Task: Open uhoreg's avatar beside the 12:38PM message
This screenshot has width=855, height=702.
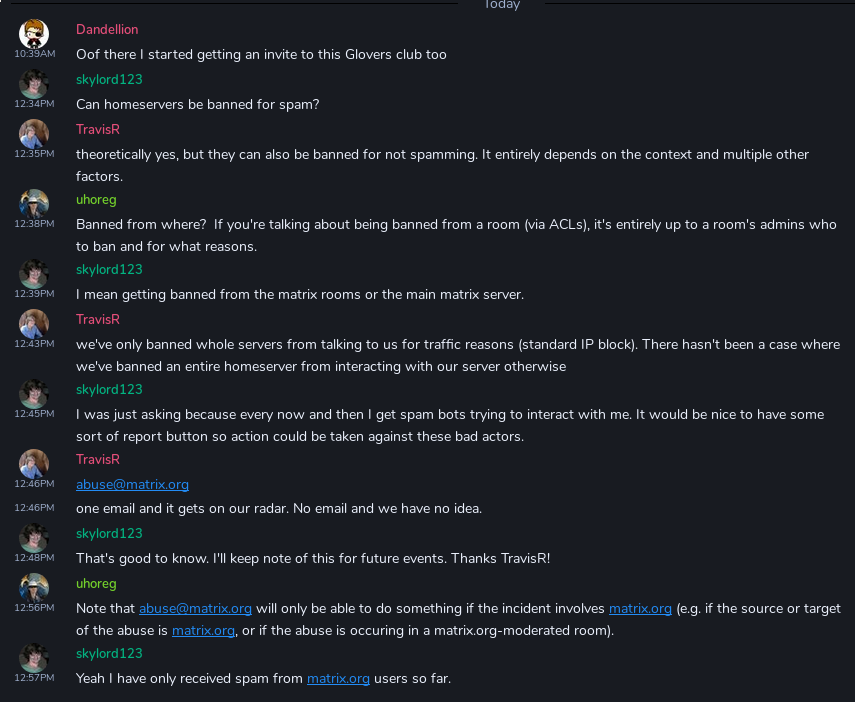Action: (x=34, y=203)
